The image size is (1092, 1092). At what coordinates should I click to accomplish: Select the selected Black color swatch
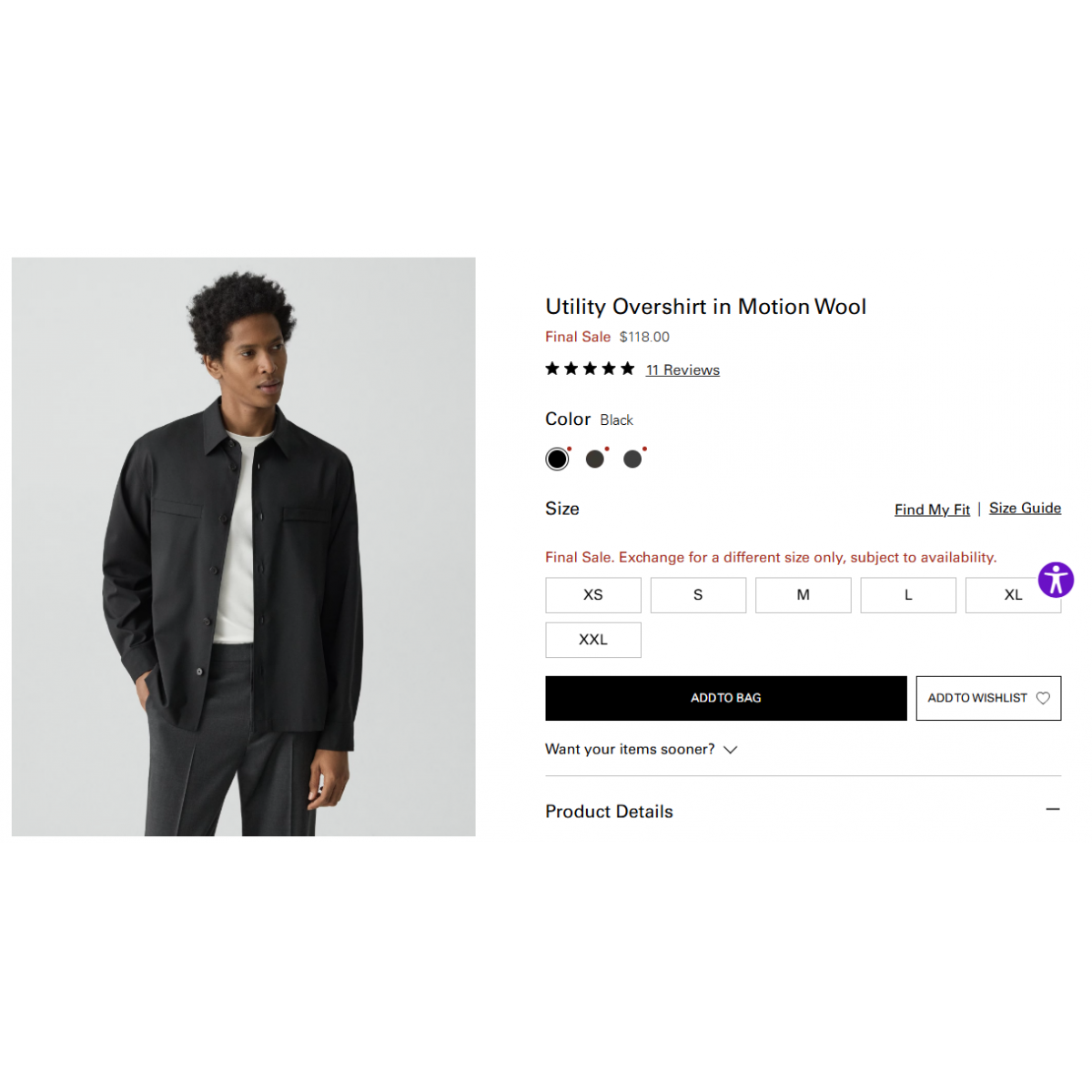(557, 459)
